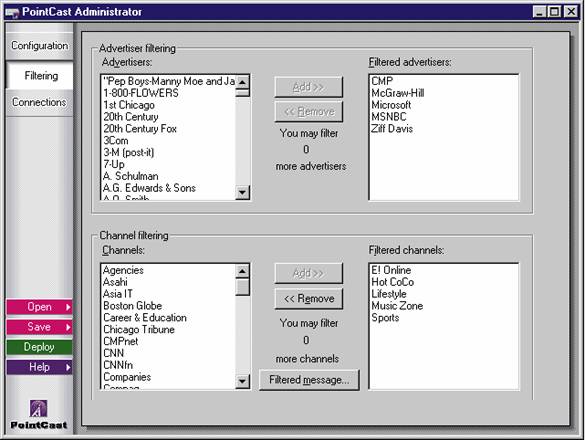Click the up arrow of Advertisers list scrollbar
The width and height of the screenshot is (585, 440).
coord(243,82)
